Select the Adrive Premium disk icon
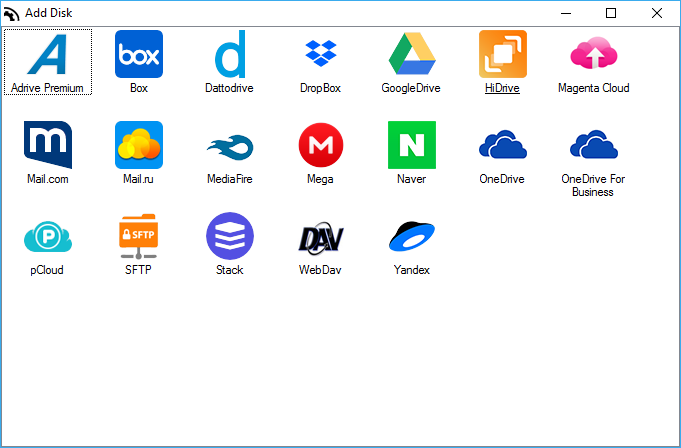 48,54
